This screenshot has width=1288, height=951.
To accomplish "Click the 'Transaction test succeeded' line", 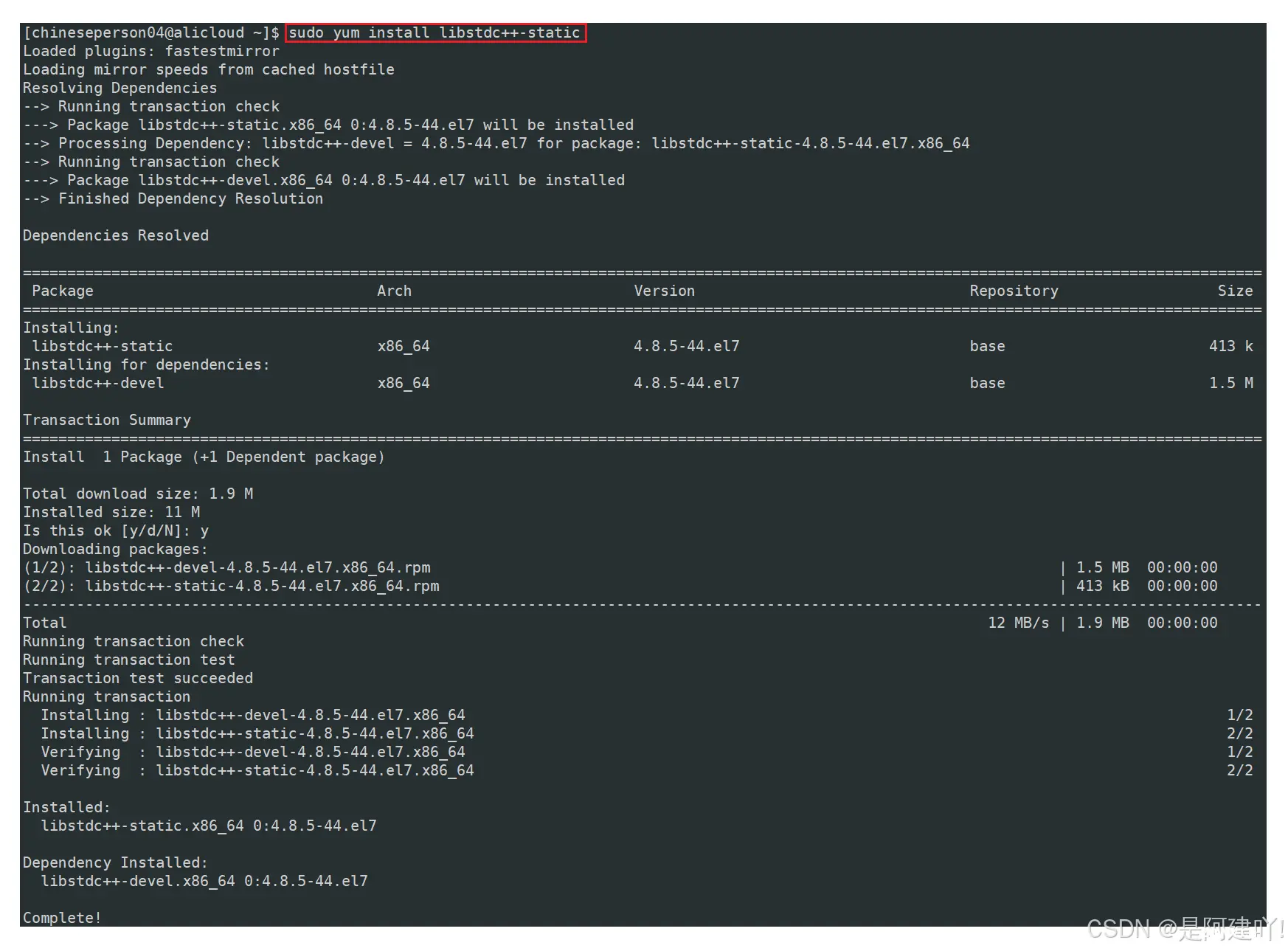I will (138, 678).
